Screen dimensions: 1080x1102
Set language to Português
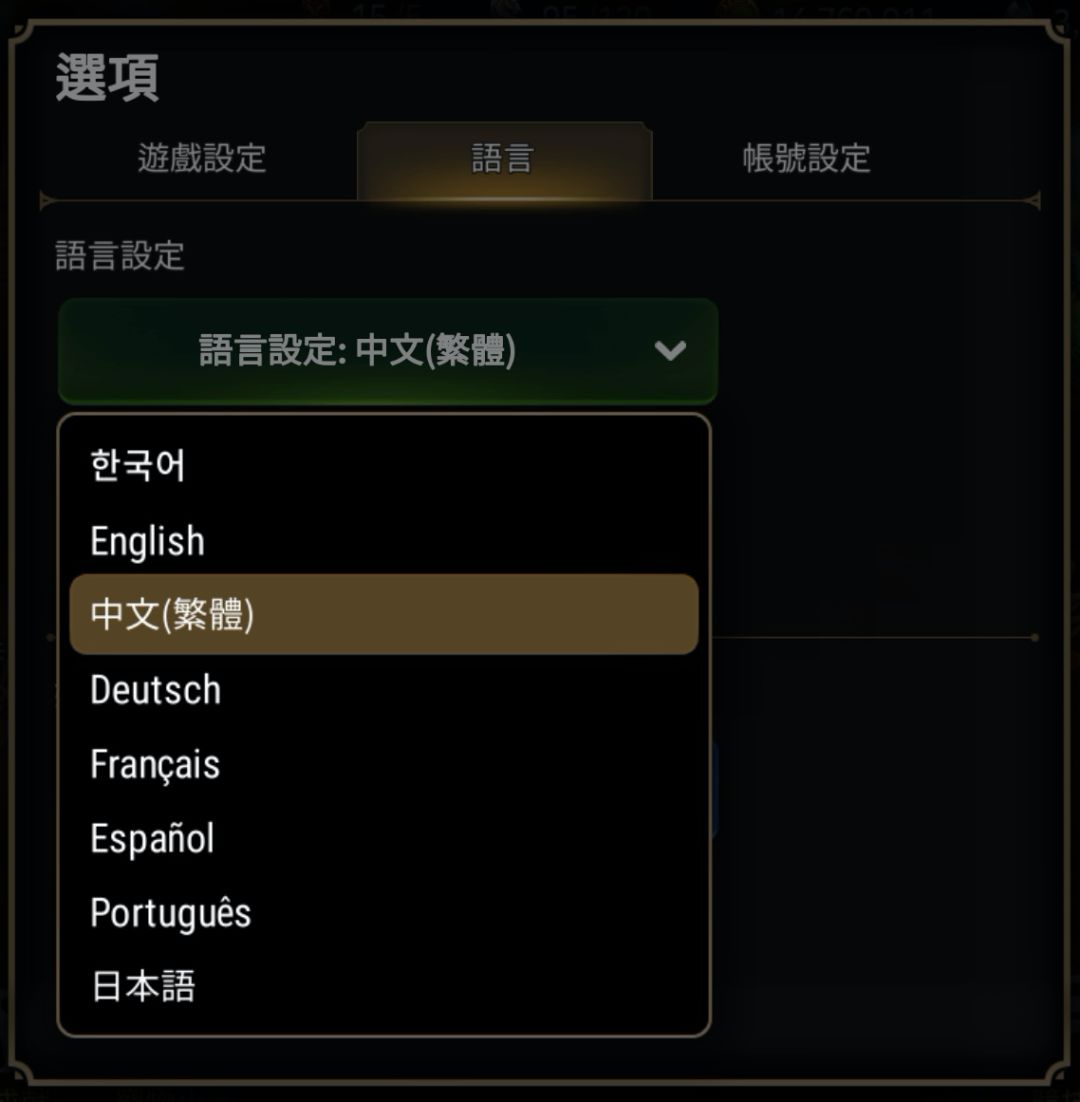(x=170, y=913)
